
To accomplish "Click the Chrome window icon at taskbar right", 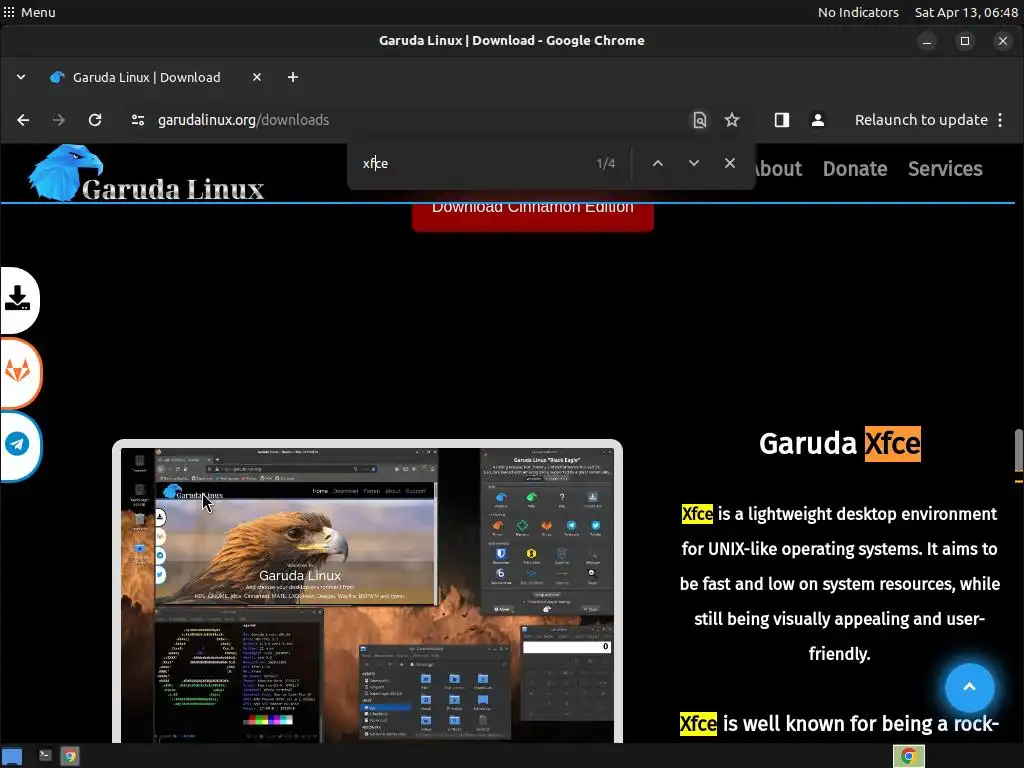I will tap(908, 756).
